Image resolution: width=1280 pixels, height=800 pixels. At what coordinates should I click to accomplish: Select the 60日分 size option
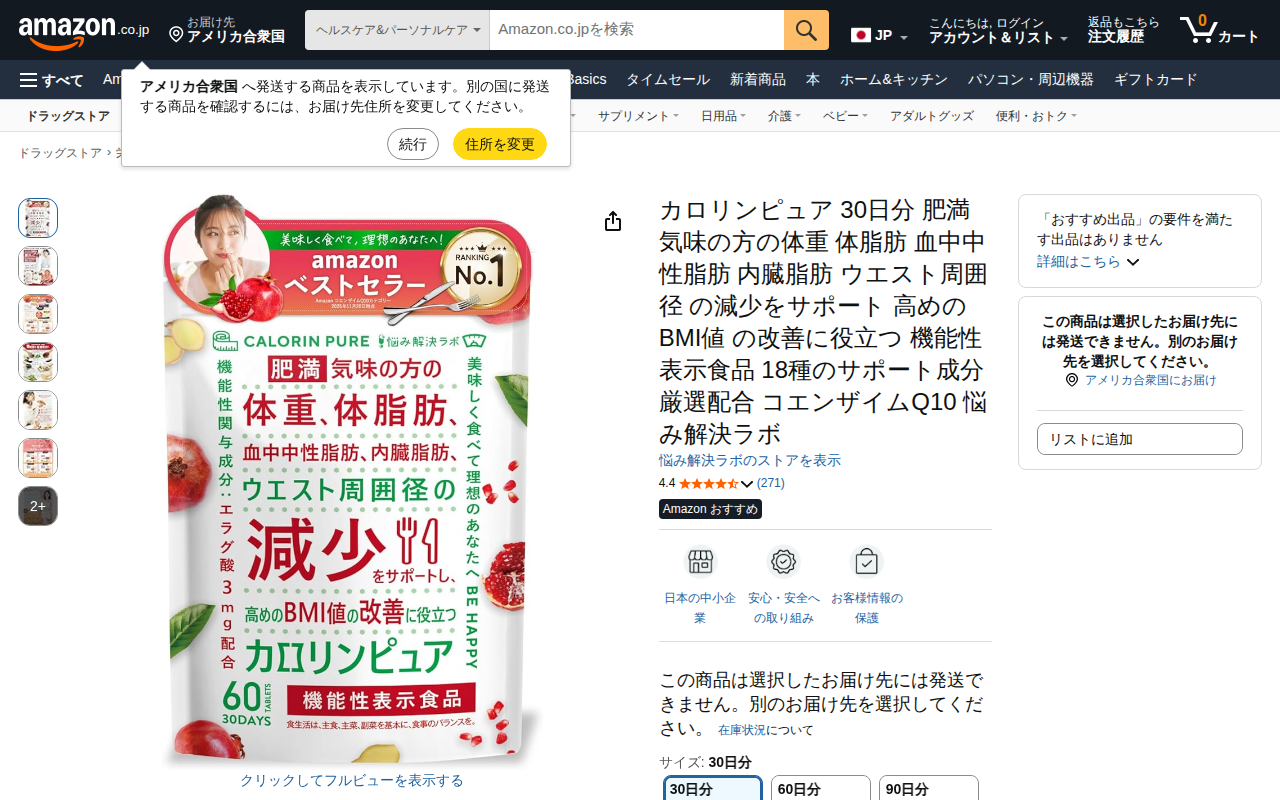820,788
